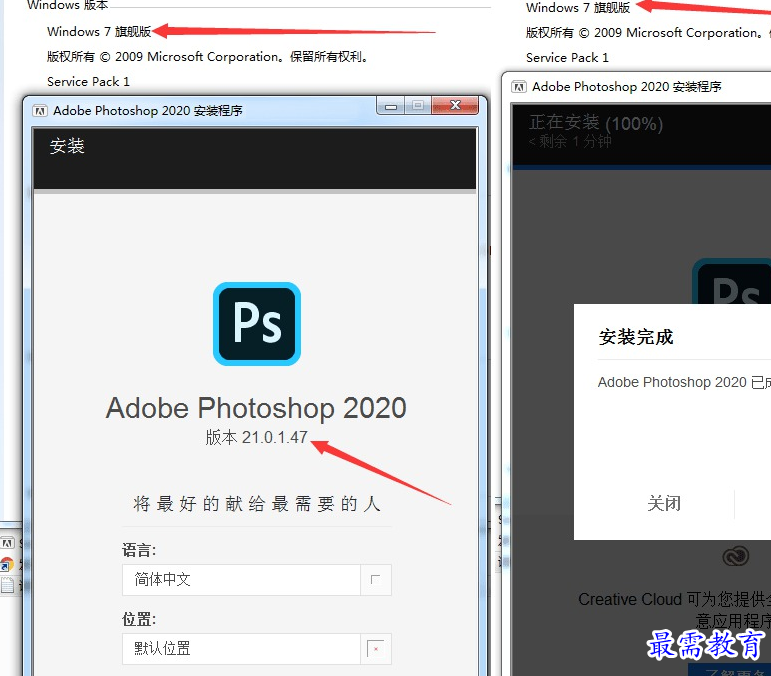Screen dimensions: 771x676
Task: Click the 'Adobe Photoshop 2020 已成' message in the dialog
Action: (684, 382)
